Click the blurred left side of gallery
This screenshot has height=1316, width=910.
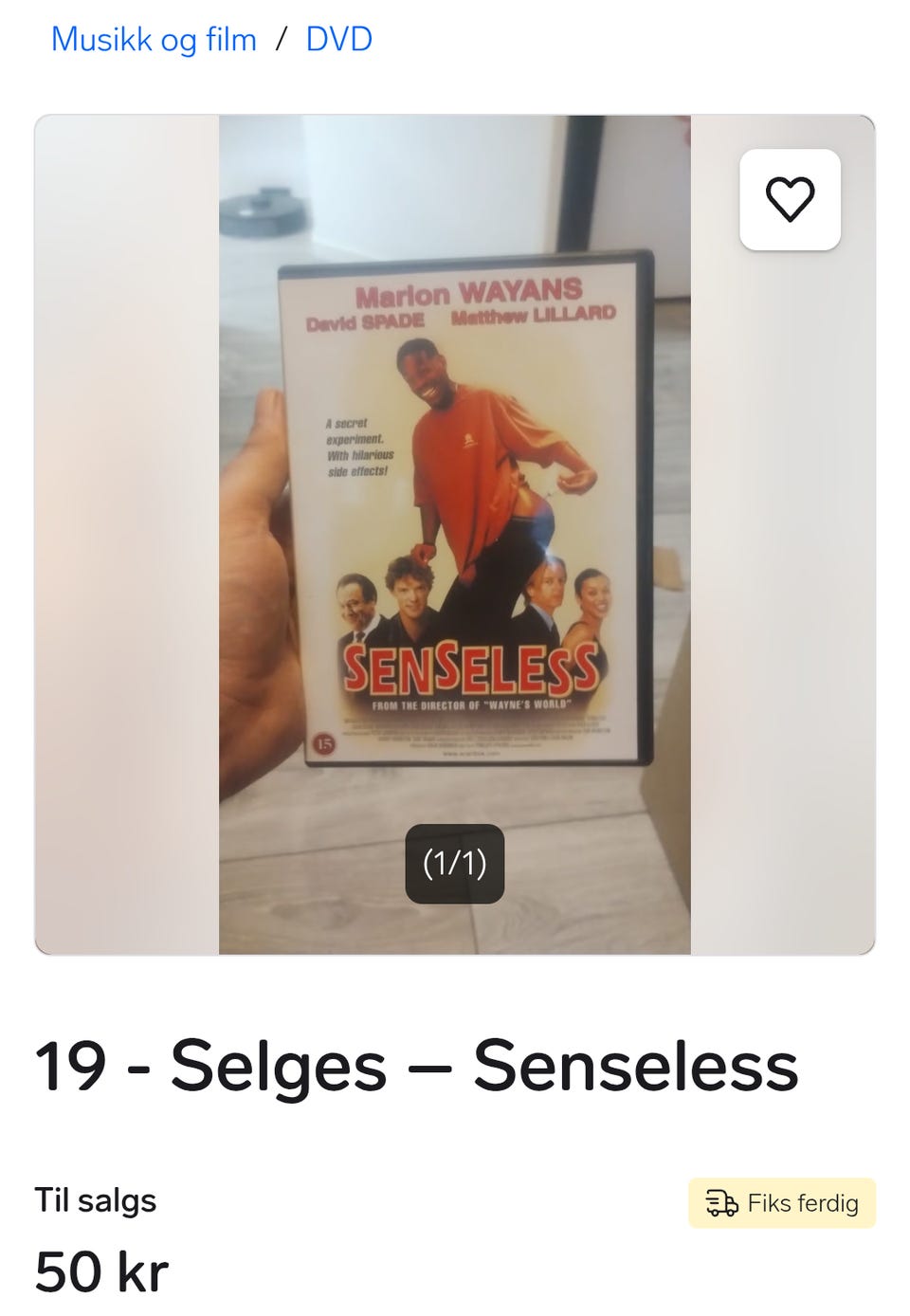[127, 535]
